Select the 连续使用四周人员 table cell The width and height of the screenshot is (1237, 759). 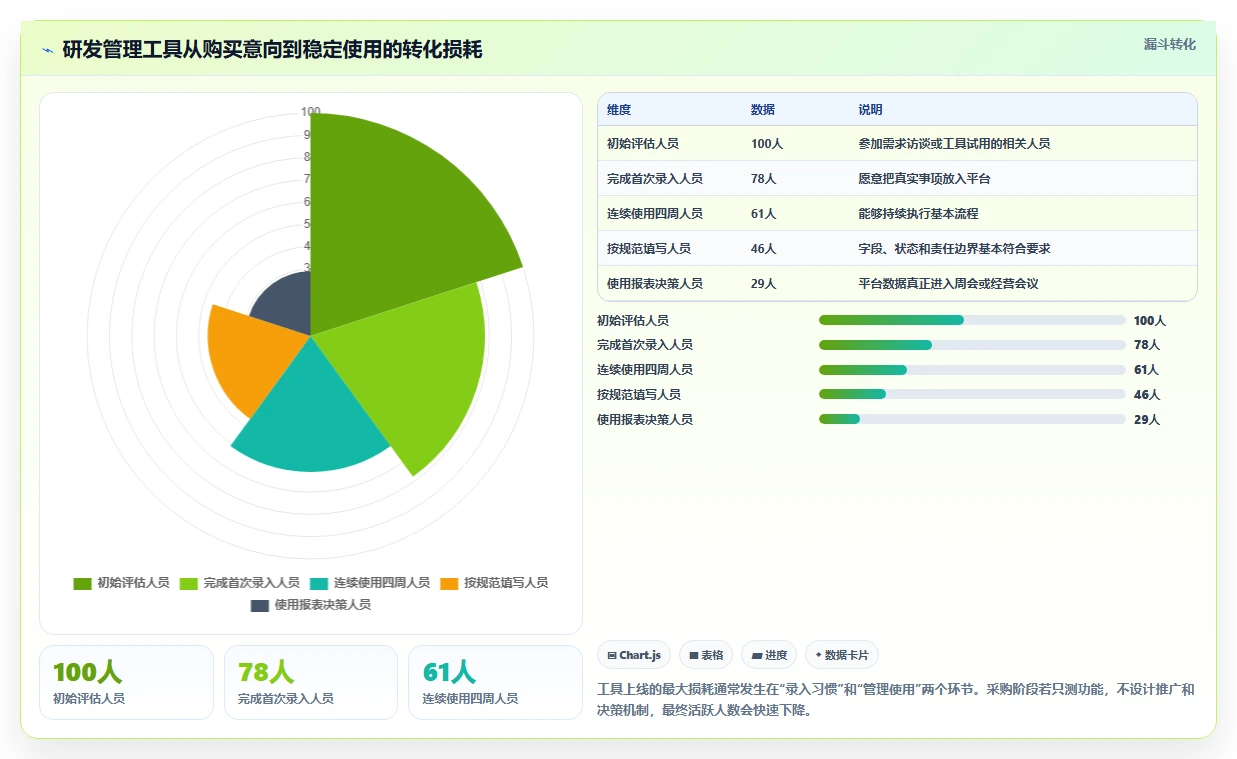655,214
